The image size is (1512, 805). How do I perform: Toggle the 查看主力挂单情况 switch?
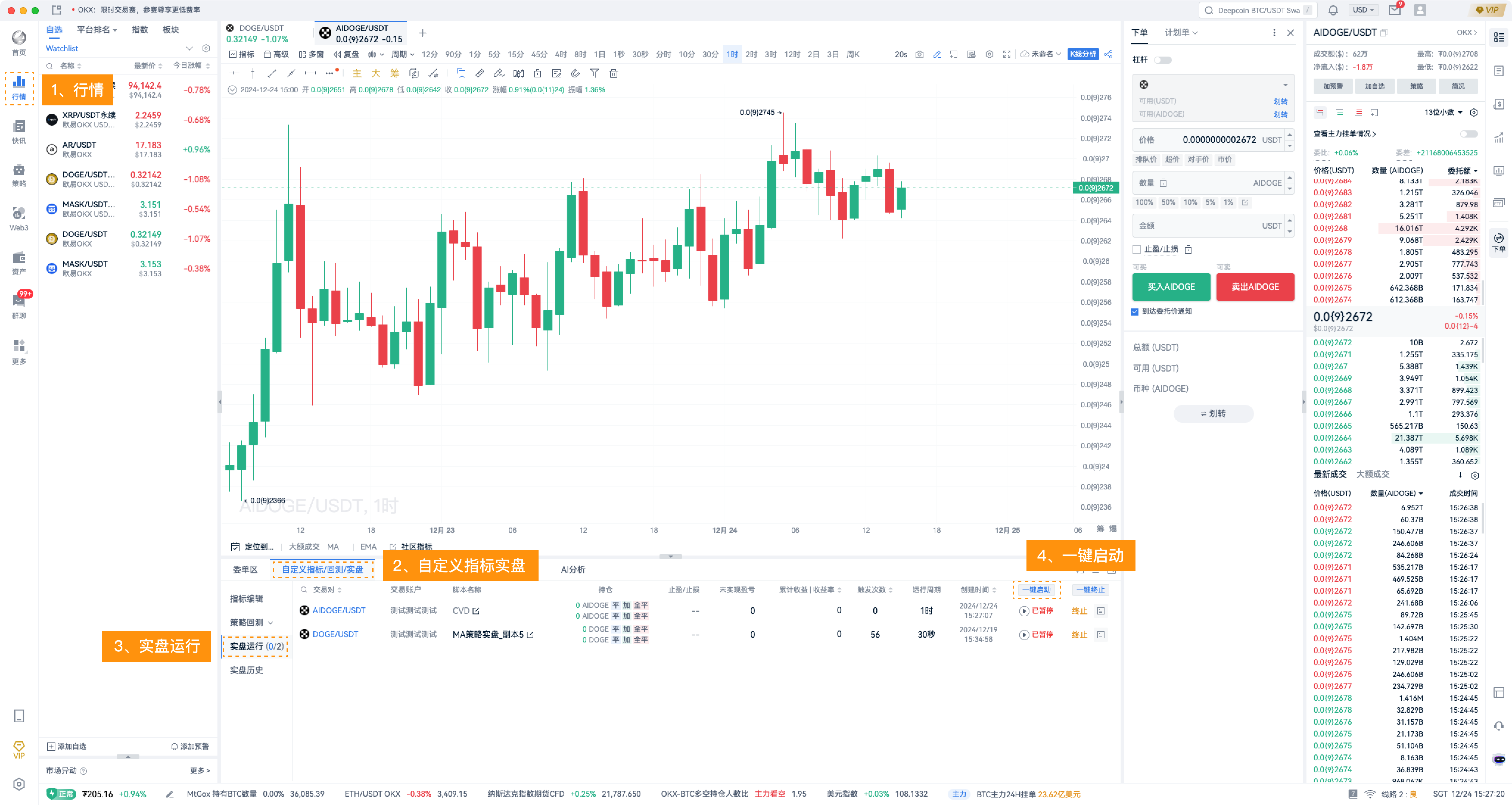1469,134
